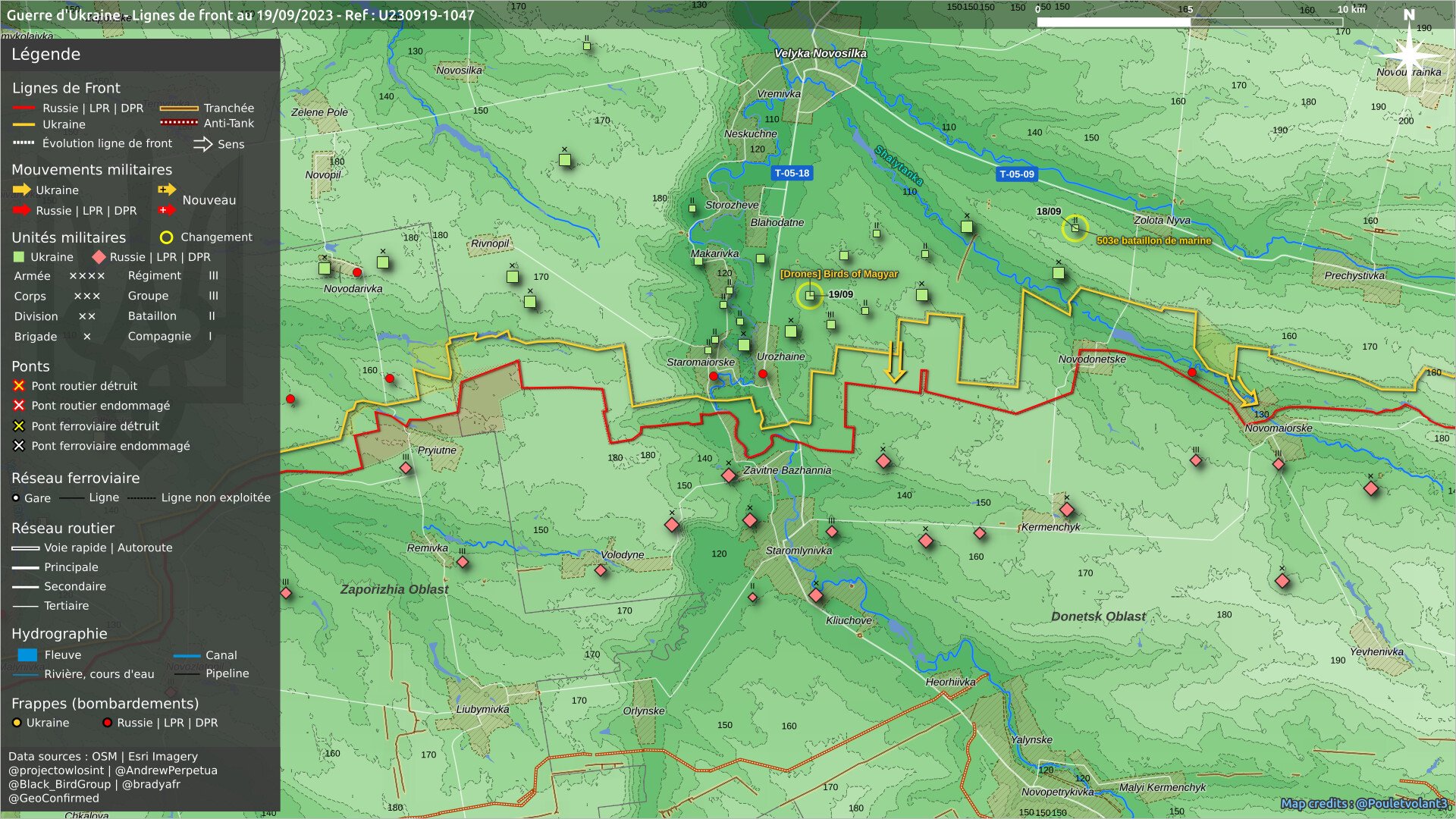Click the 'Pont ferroviaire détruit' legend icon
This screenshot has width=1456, height=819.
pos(19,426)
